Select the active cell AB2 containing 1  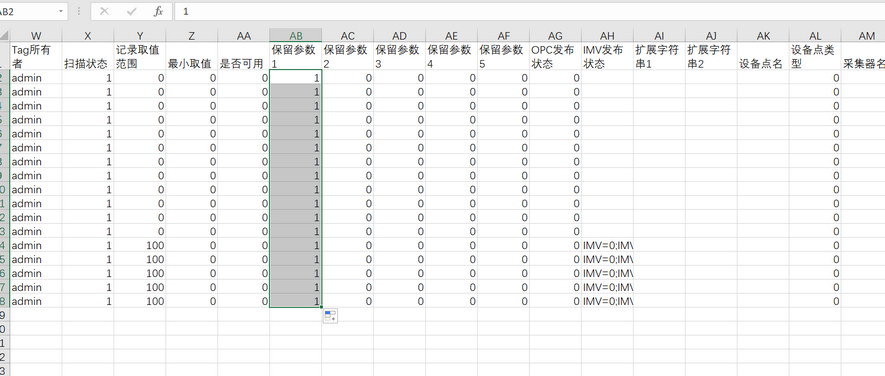pyautogui.click(x=296, y=78)
